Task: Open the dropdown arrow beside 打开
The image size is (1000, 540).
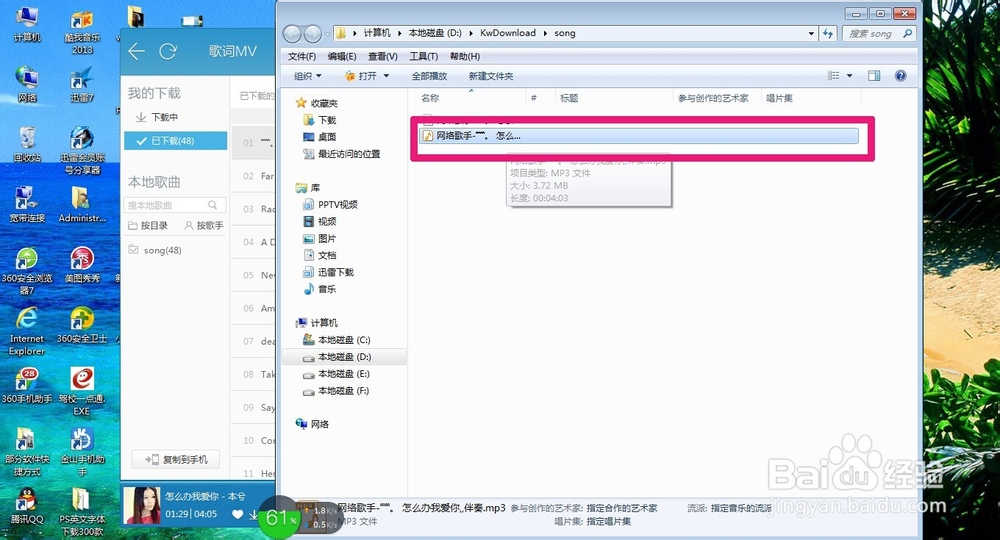Action: (386, 76)
